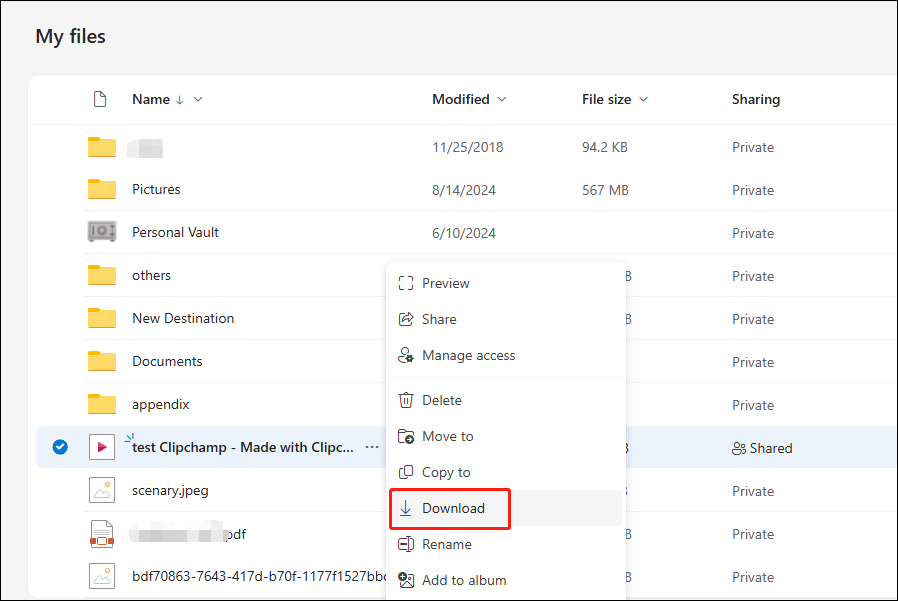The image size is (898, 601).
Task: Click the Share icon next to Share option
Action: click(x=406, y=319)
